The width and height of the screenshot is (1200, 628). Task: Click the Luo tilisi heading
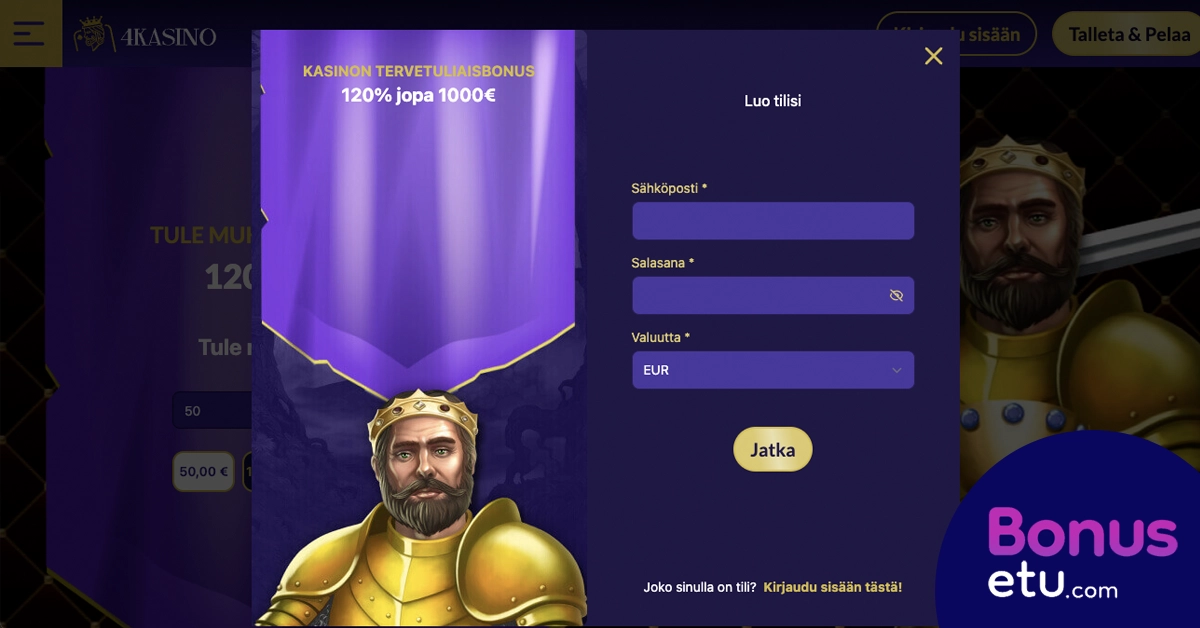[773, 101]
